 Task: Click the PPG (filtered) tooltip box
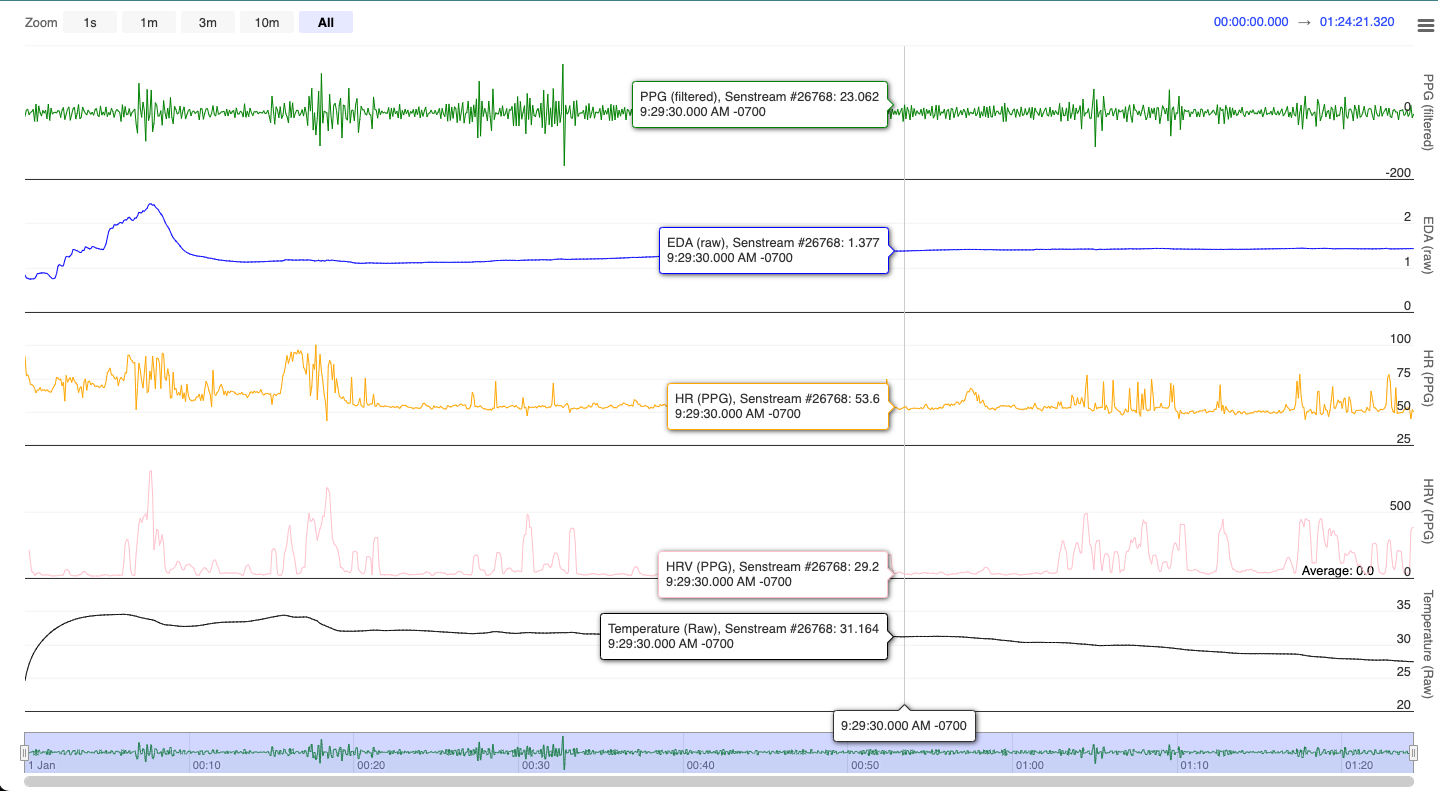(759, 104)
